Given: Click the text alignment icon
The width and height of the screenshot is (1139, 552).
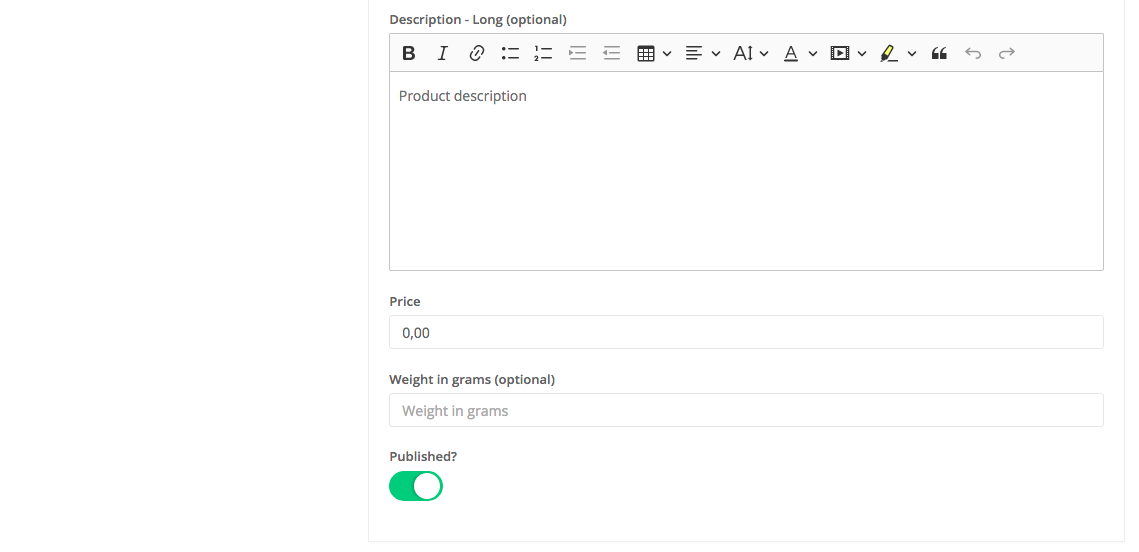Looking at the screenshot, I should coord(694,53).
